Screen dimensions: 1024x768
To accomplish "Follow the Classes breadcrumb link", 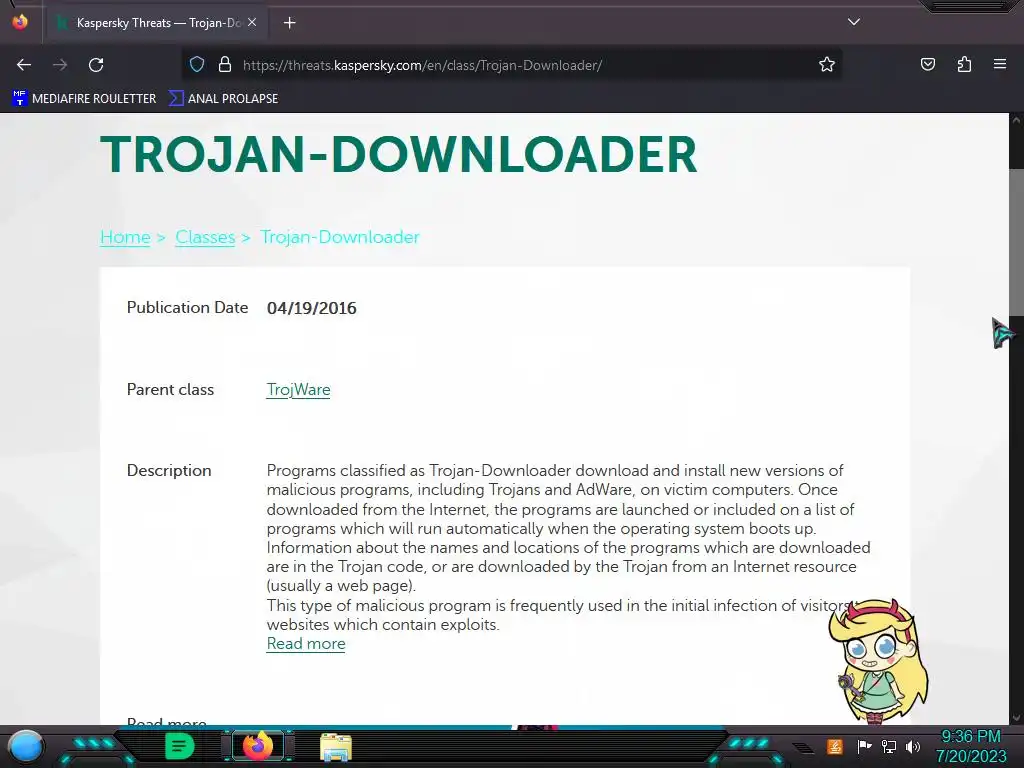I will pos(205,237).
